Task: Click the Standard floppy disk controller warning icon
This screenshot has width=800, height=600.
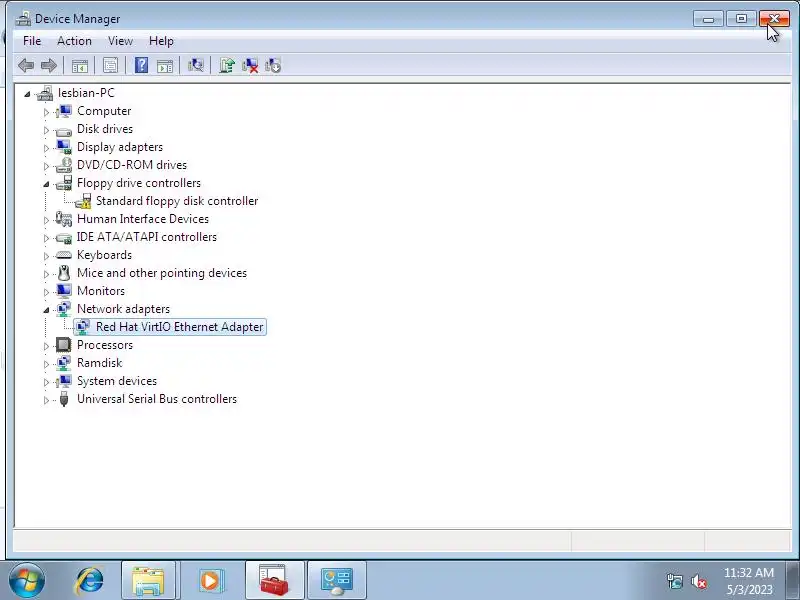Action: (83, 201)
